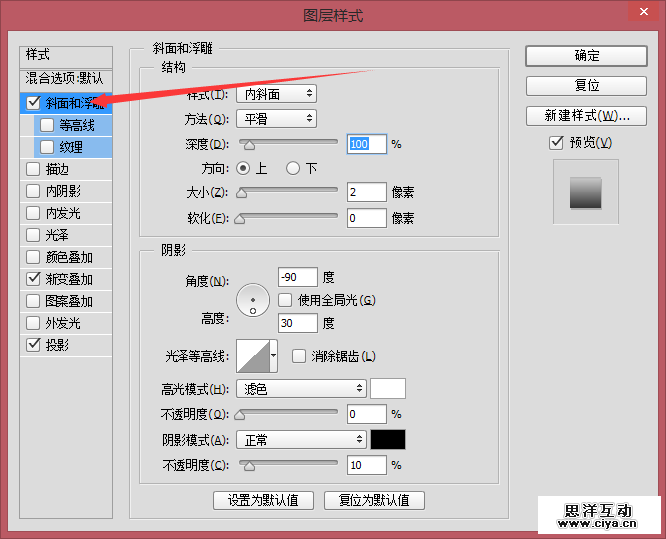666x539 pixels.
Task: Click the 大小(Z) slider handle
Action: 241,193
